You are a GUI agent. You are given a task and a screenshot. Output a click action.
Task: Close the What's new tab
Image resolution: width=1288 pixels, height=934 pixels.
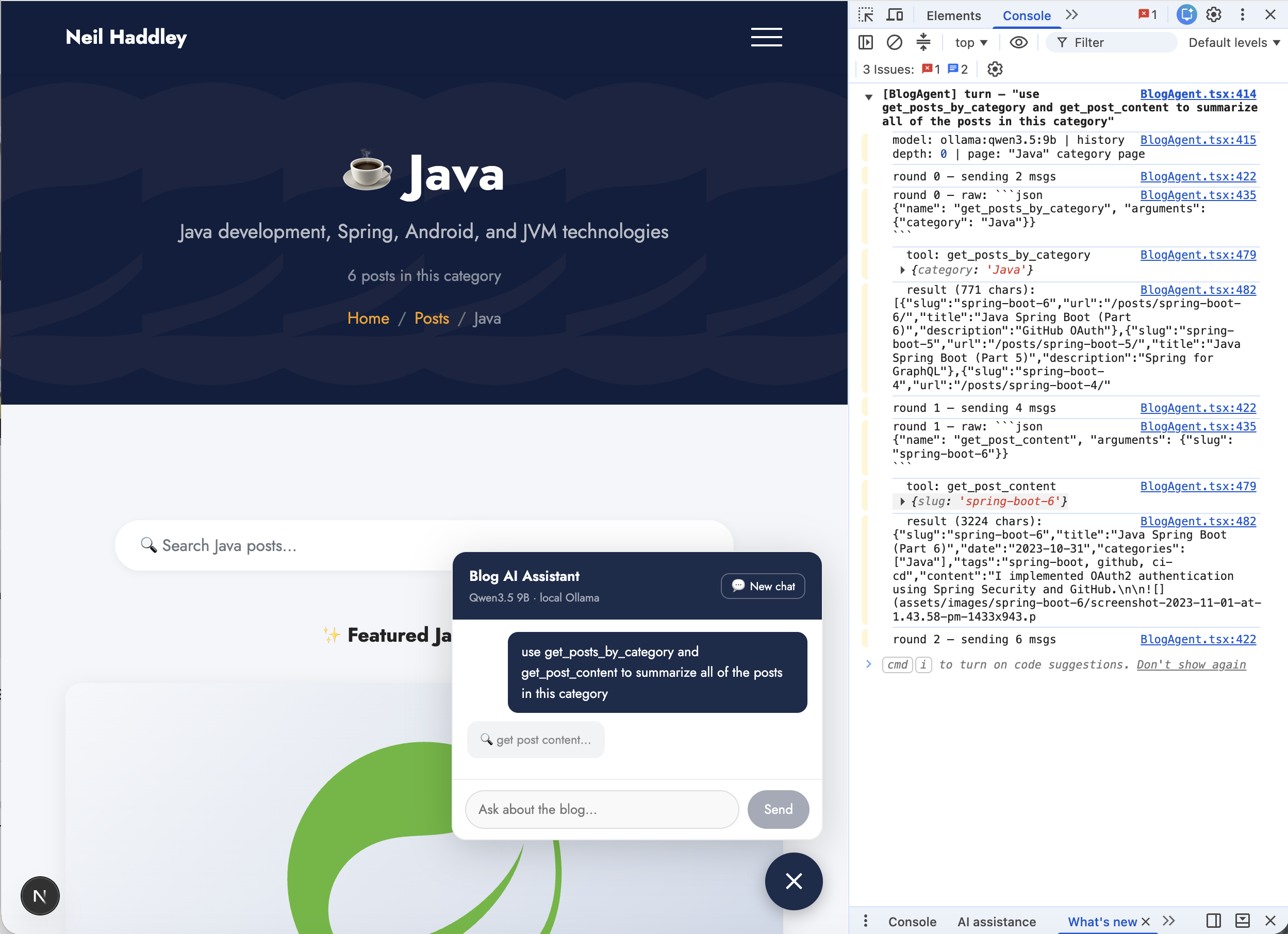[1146, 922]
